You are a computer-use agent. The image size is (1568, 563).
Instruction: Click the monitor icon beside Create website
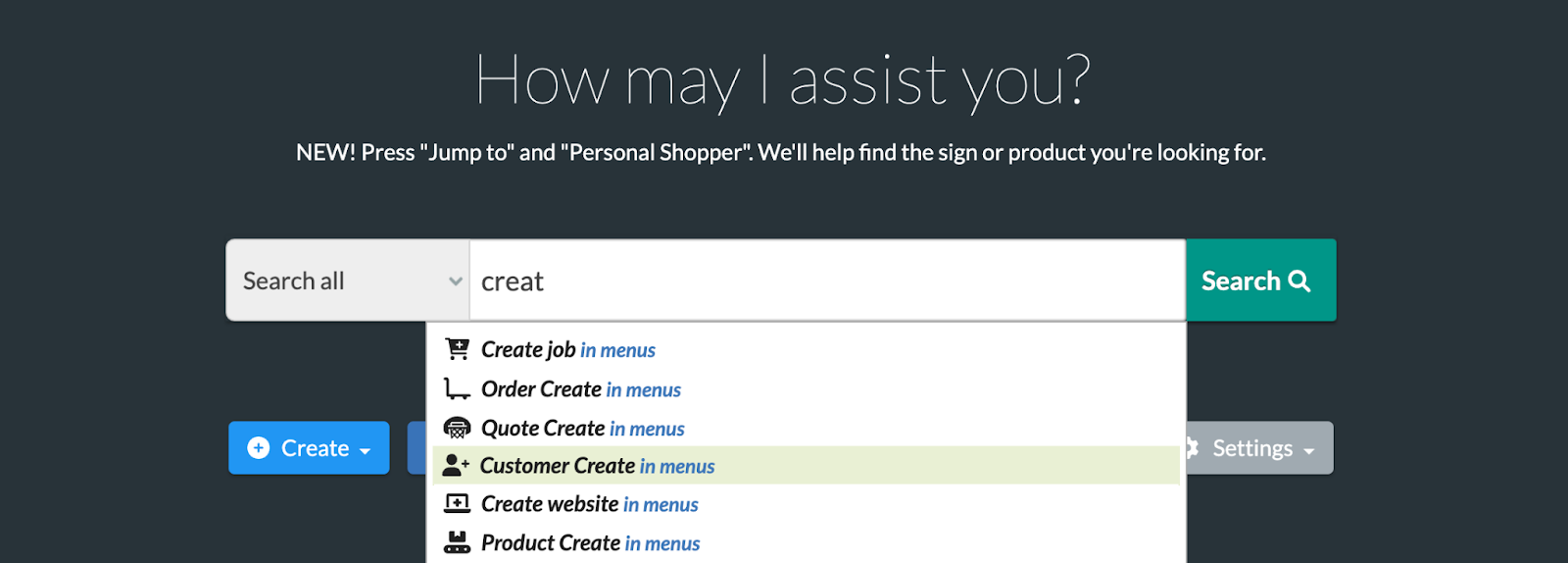tap(457, 503)
